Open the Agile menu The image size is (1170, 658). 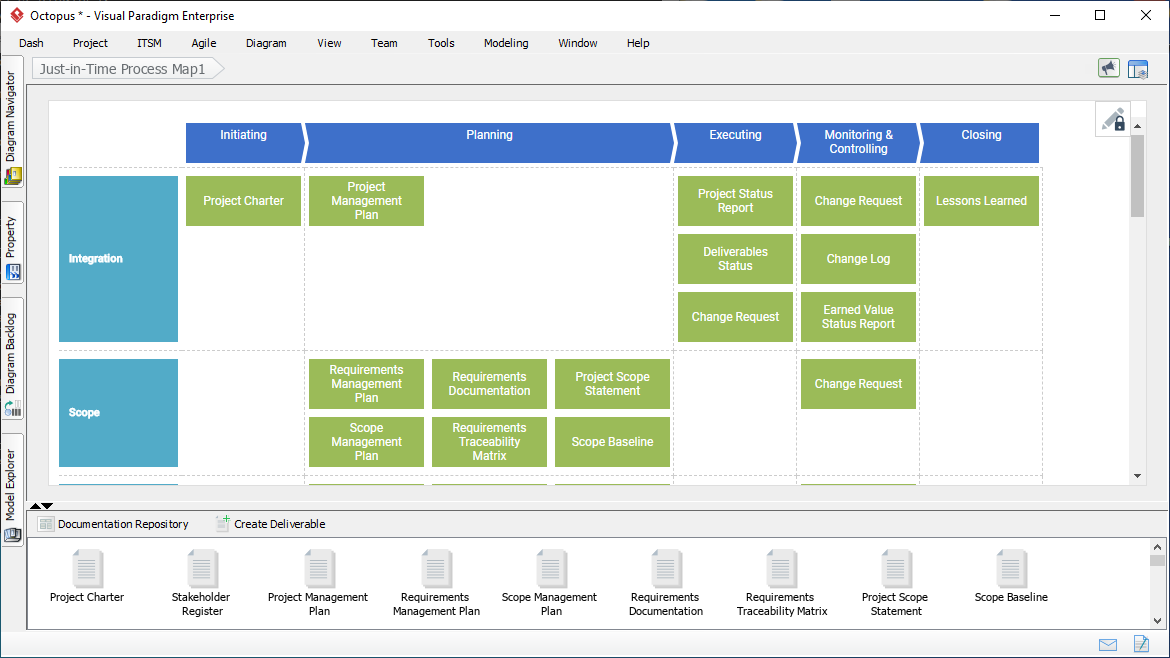204,43
